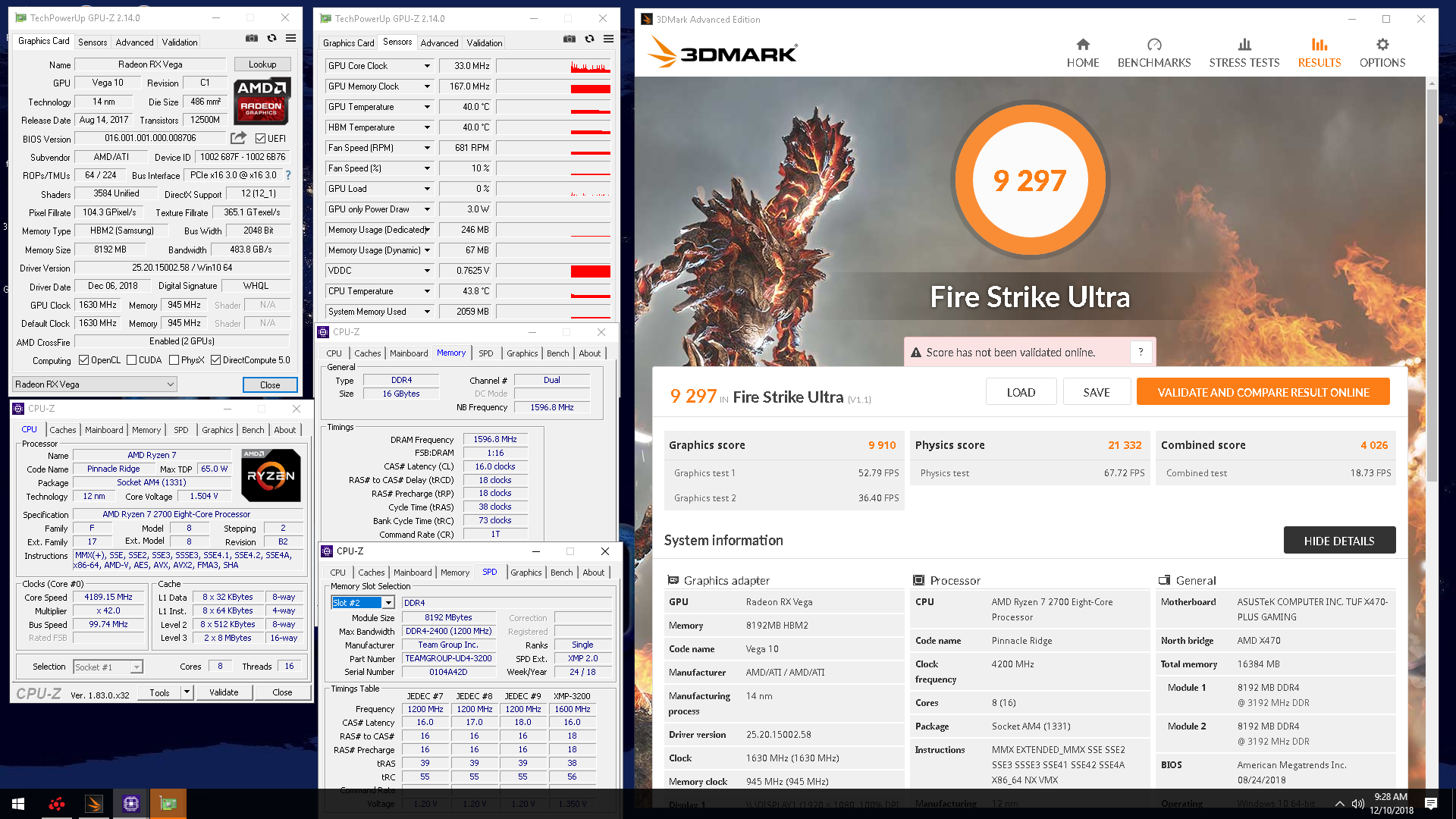Toggle the OpenCL checkbox
Image resolution: width=1456 pixels, height=819 pixels.
click(x=84, y=360)
